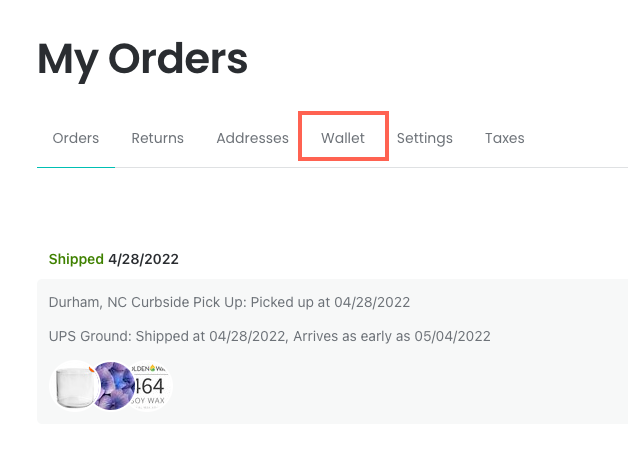Click the orange flame mark beside the jar image

[92, 369]
